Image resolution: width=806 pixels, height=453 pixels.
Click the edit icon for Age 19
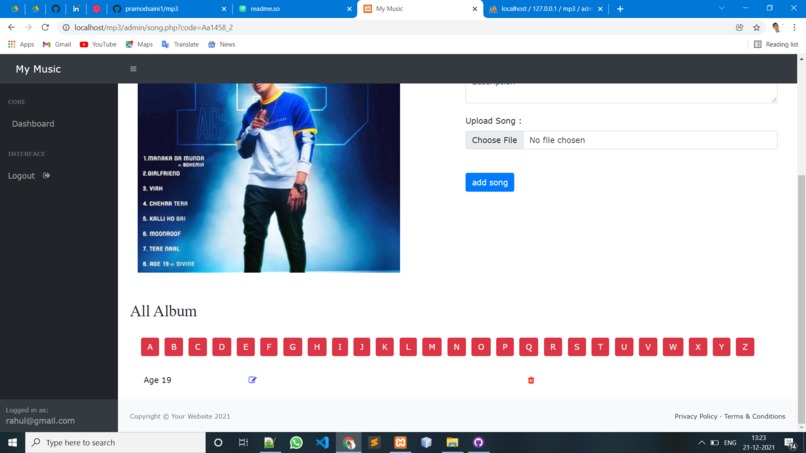(252, 379)
